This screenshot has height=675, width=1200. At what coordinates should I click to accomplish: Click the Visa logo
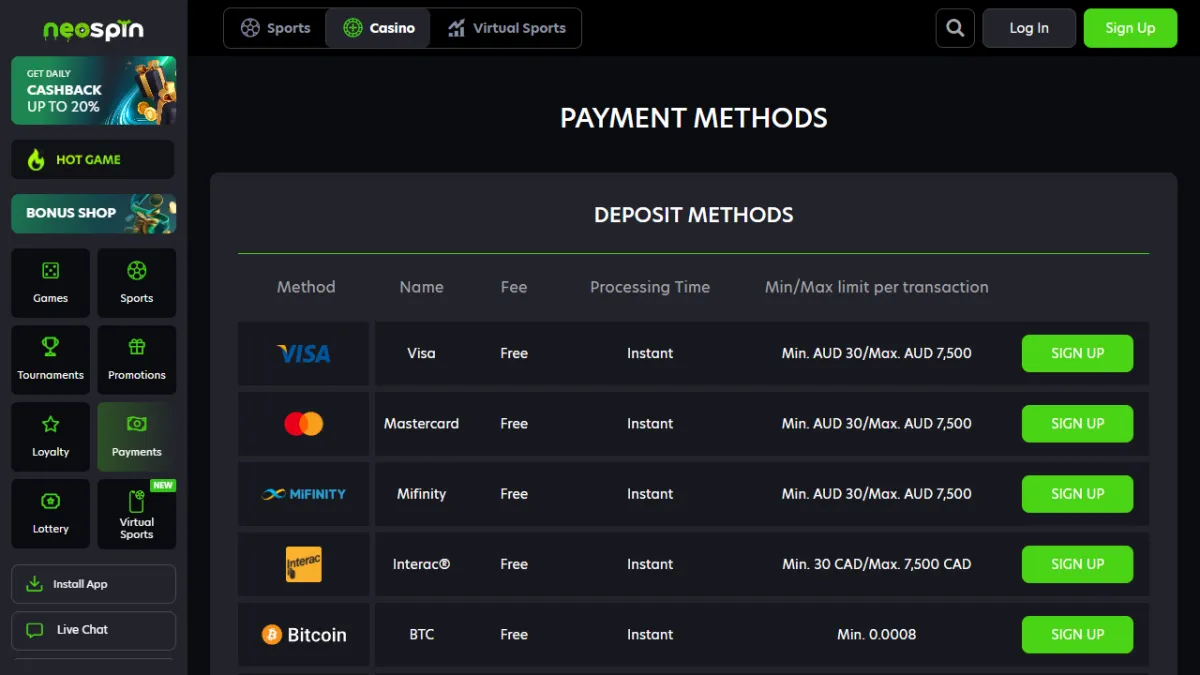(304, 353)
